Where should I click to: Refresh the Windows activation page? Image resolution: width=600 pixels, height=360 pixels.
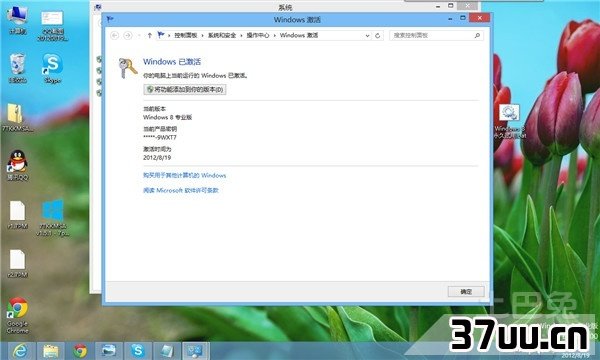click(378, 36)
